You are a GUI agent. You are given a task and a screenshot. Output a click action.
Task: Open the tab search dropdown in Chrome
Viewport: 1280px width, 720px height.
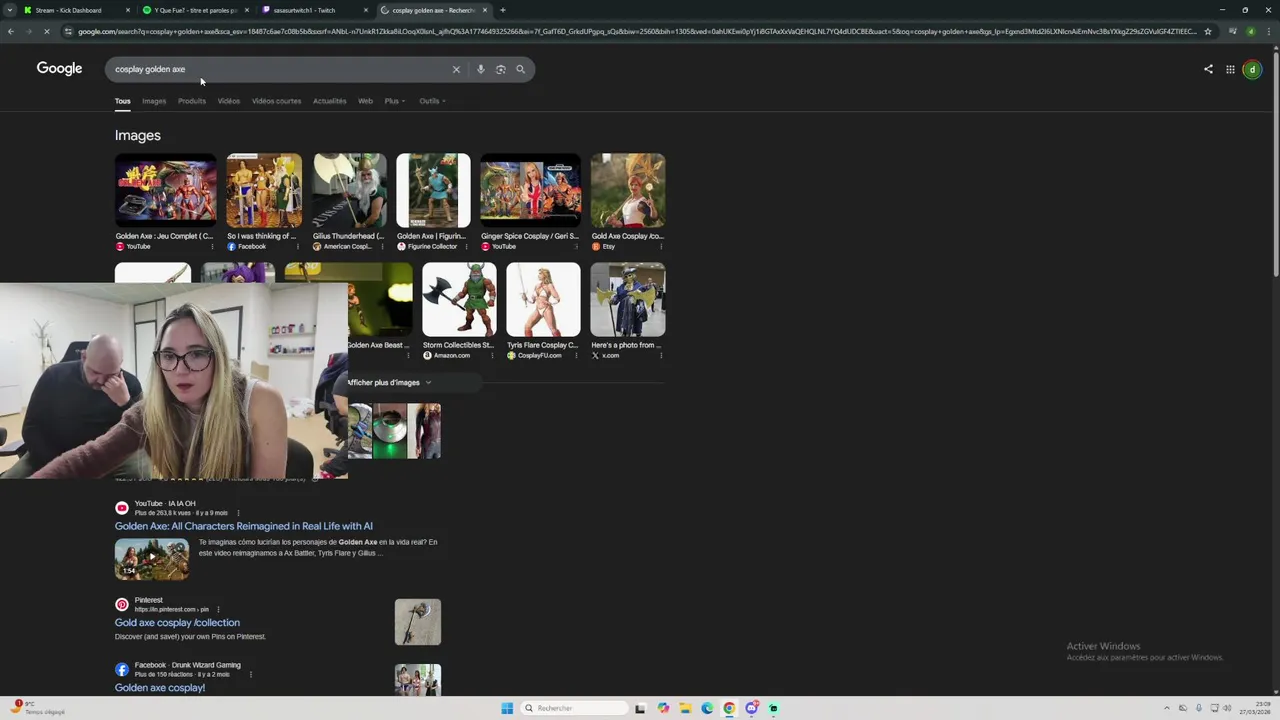11,10
